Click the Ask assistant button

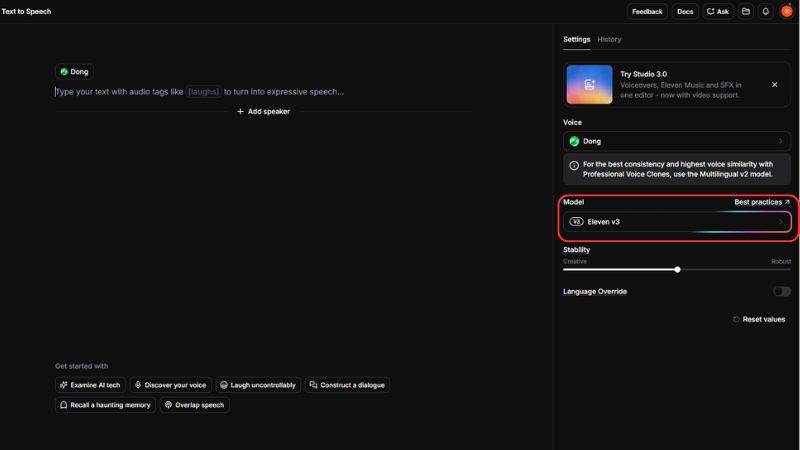pos(717,12)
